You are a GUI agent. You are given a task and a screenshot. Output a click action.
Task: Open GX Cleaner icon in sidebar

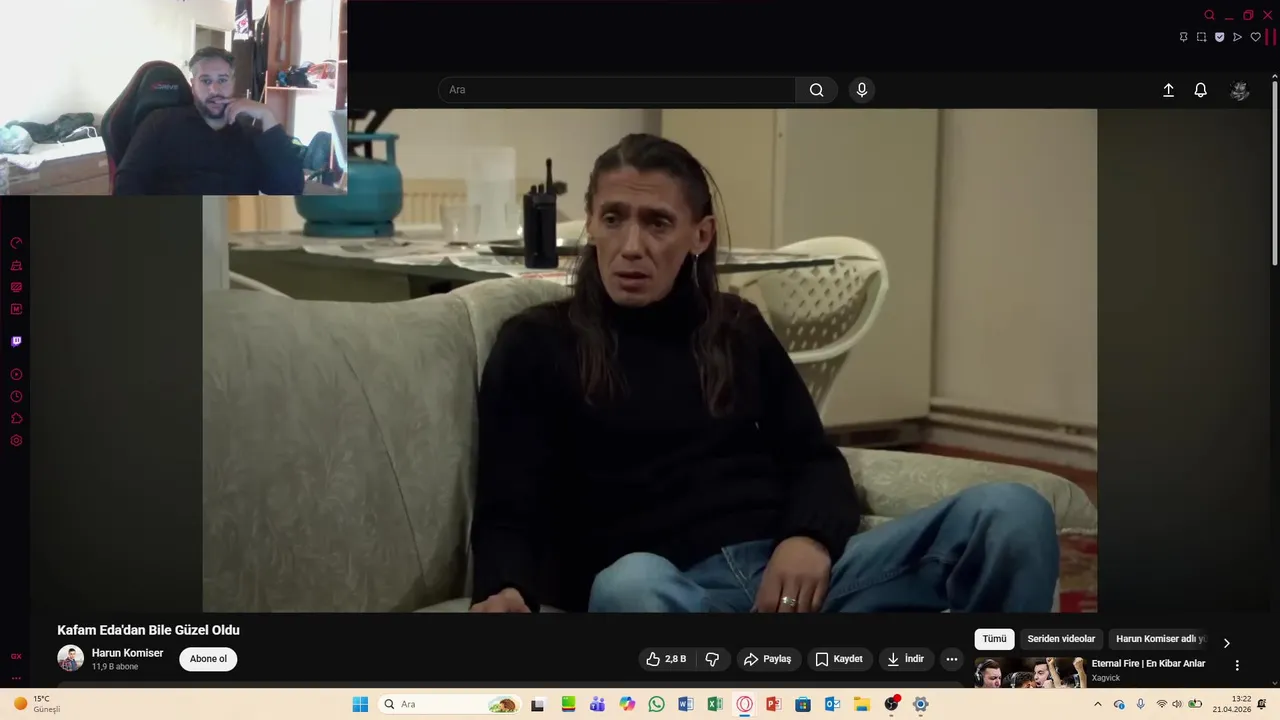pyautogui.click(x=16, y=265)
